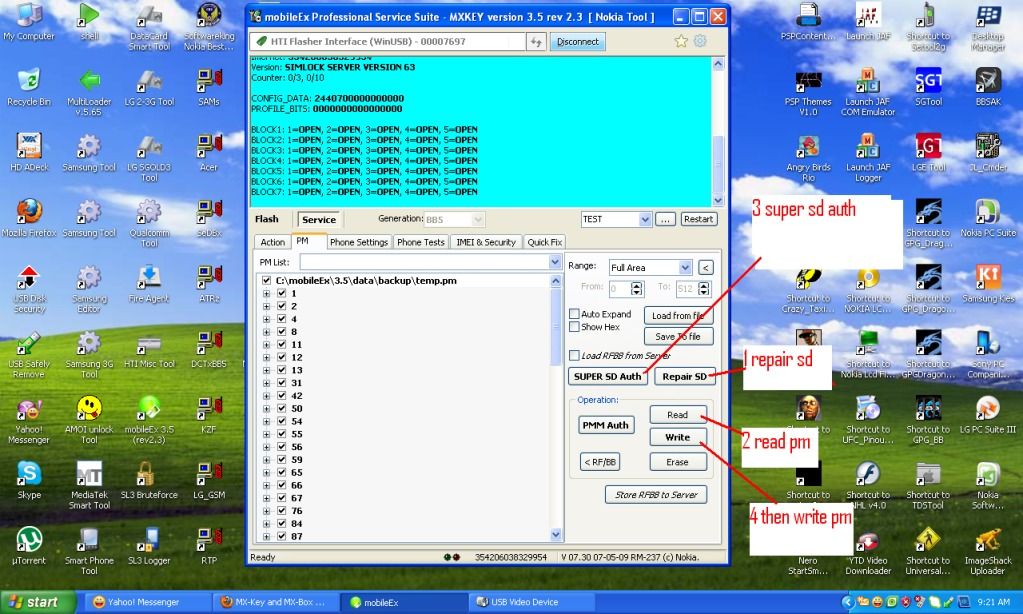Open the SL3 Logger shortcut

[149, 545]
